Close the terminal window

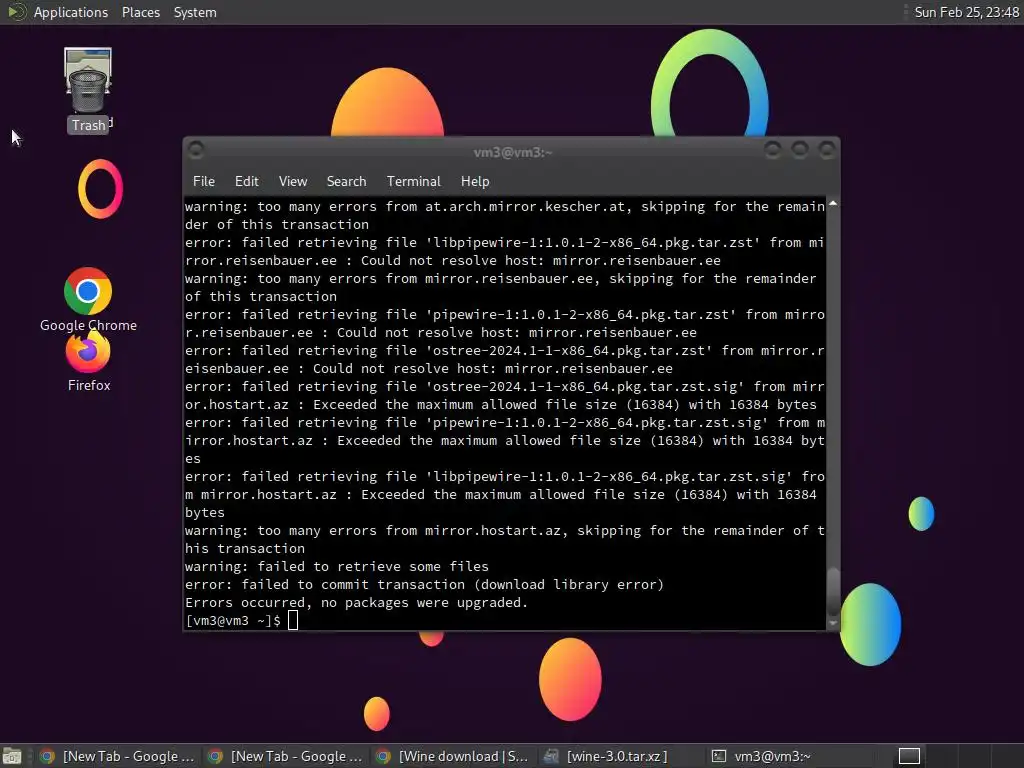tap(827, 151)
